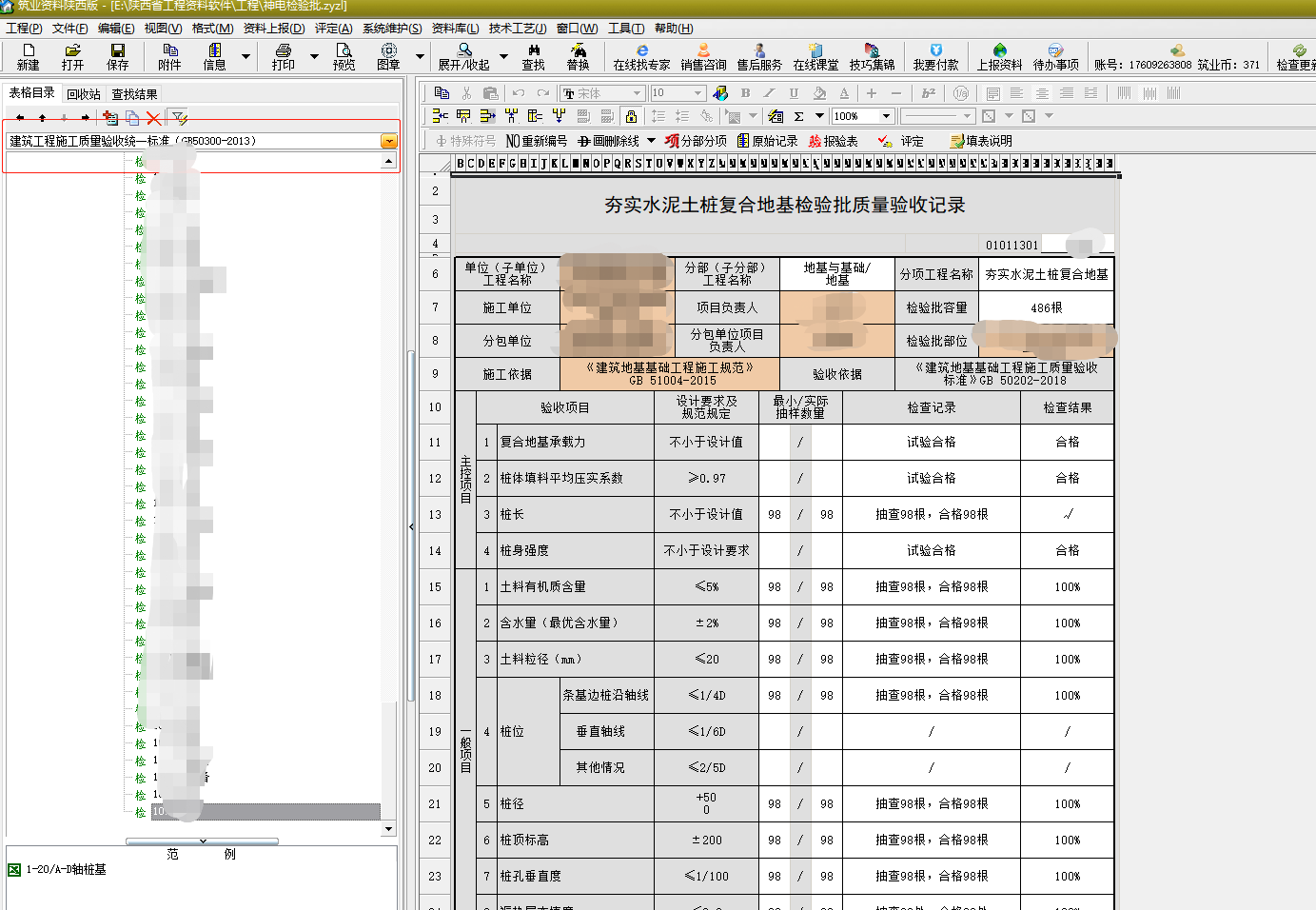Click the 新建 (New) toolbar icon
Image resolution: width=1316 pixels, height=910 pixels.
click(29, 56)
